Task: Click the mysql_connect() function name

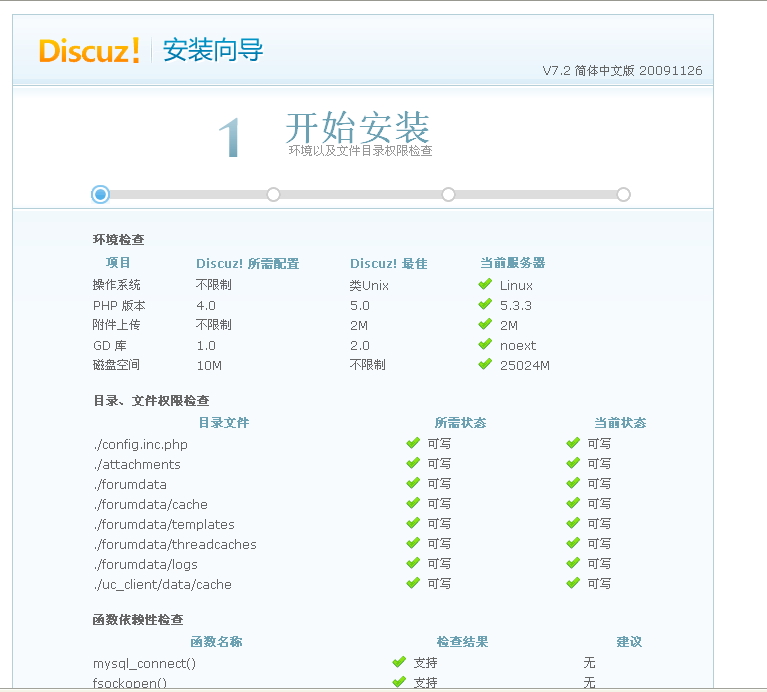Action: 144,664
